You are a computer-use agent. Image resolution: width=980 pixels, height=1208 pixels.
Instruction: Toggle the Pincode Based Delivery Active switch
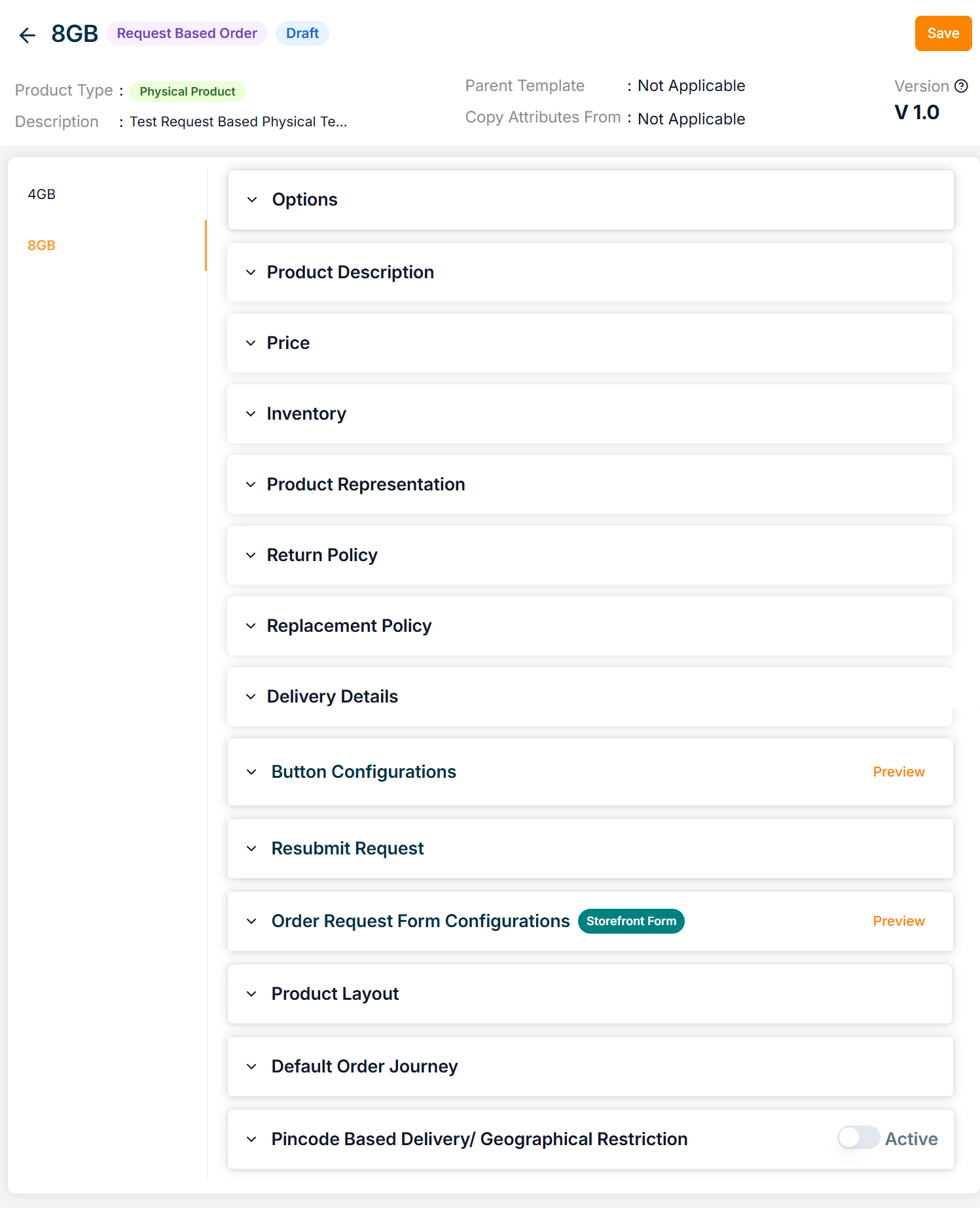tap(858, 1138)
